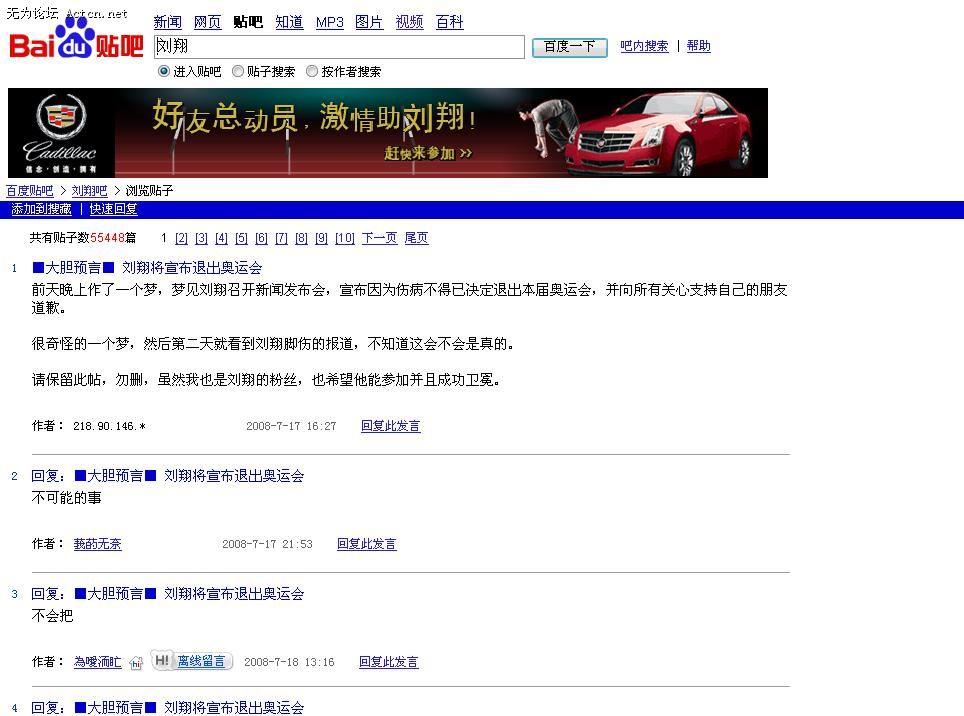Viewport: 964px width, 716px height.
Task: Click the Baidu Tieba logo
Action: 76,38
